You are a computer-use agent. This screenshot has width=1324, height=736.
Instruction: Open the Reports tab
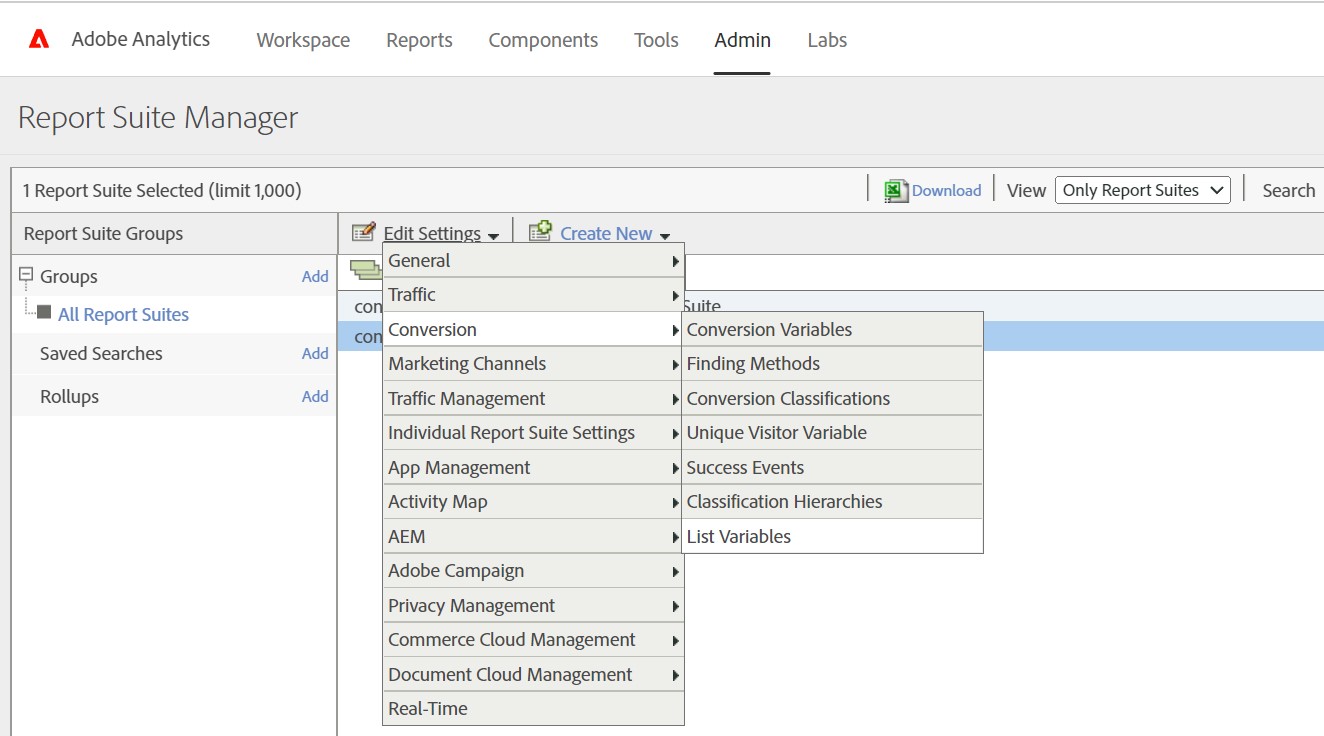pos(419,40)
